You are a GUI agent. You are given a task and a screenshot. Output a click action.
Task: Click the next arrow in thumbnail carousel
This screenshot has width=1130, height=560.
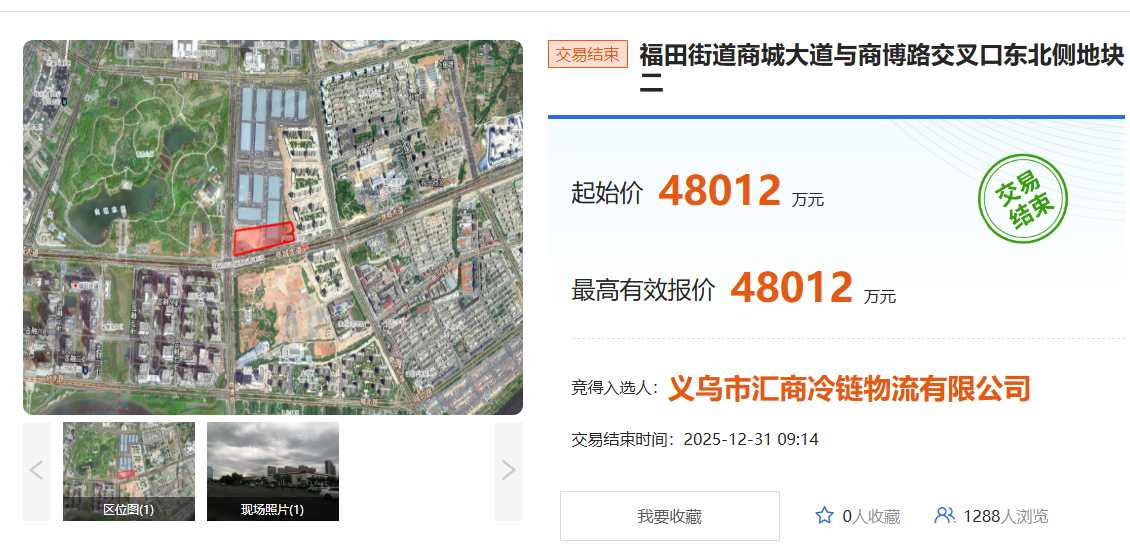coord(508,471)
